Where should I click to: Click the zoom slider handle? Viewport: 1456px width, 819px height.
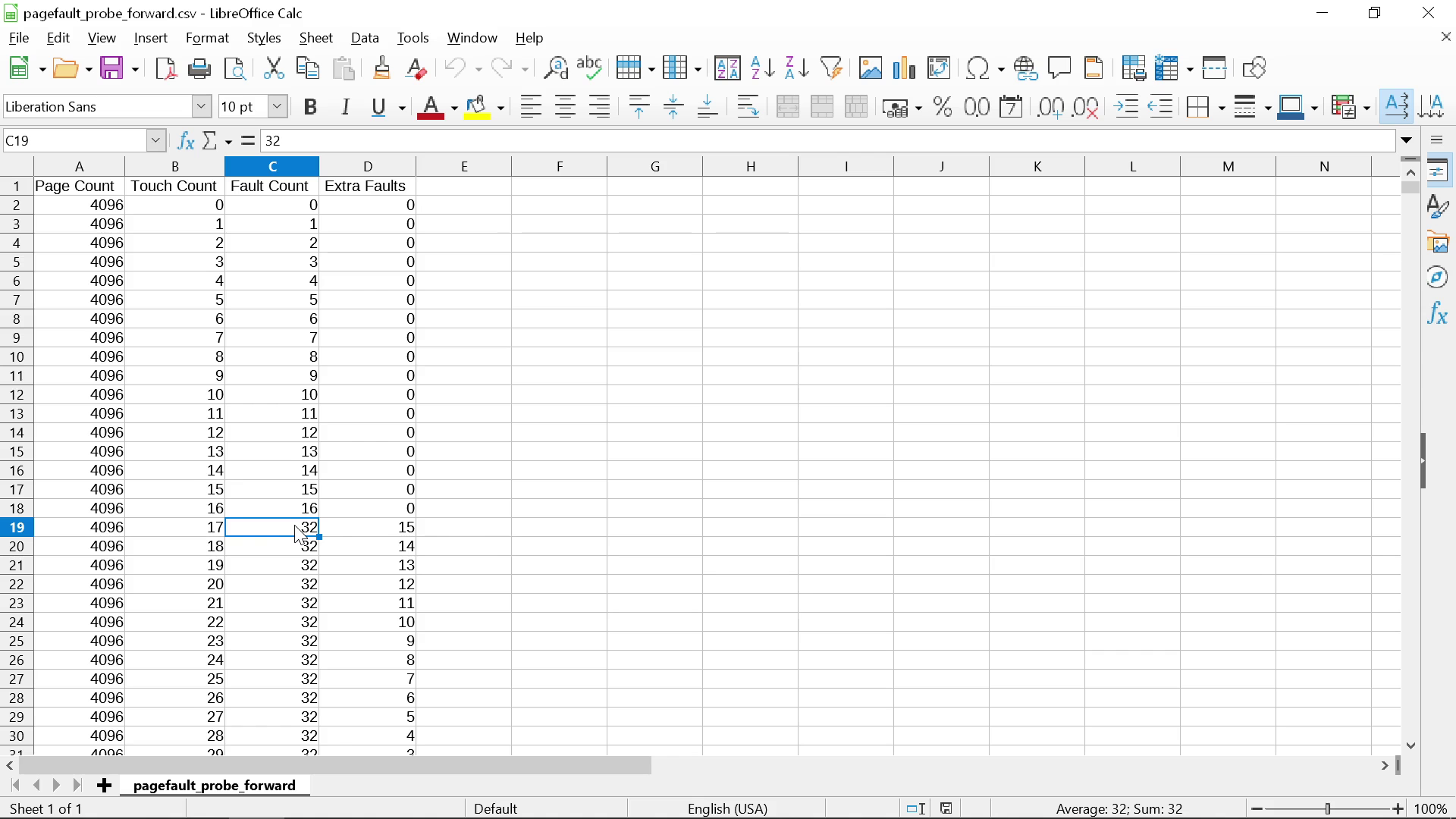(x=1328, y=809)
